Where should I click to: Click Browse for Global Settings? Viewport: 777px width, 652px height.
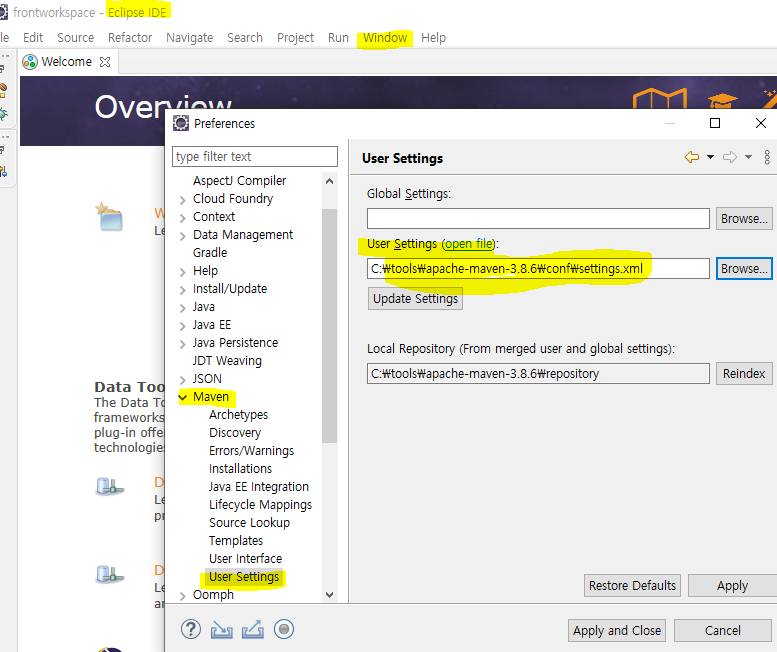(744, 218)
